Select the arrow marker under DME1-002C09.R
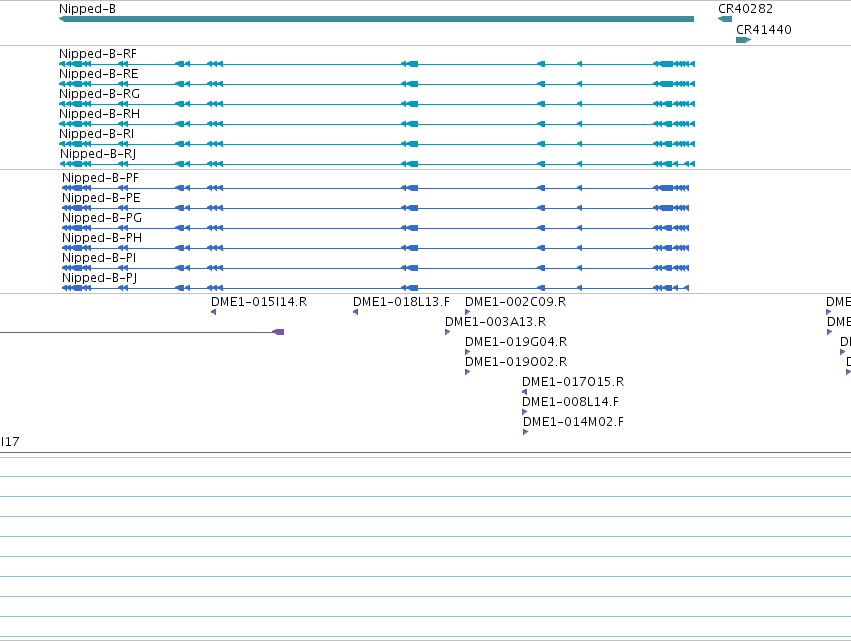851x641 pixels. tap(468, 312)
